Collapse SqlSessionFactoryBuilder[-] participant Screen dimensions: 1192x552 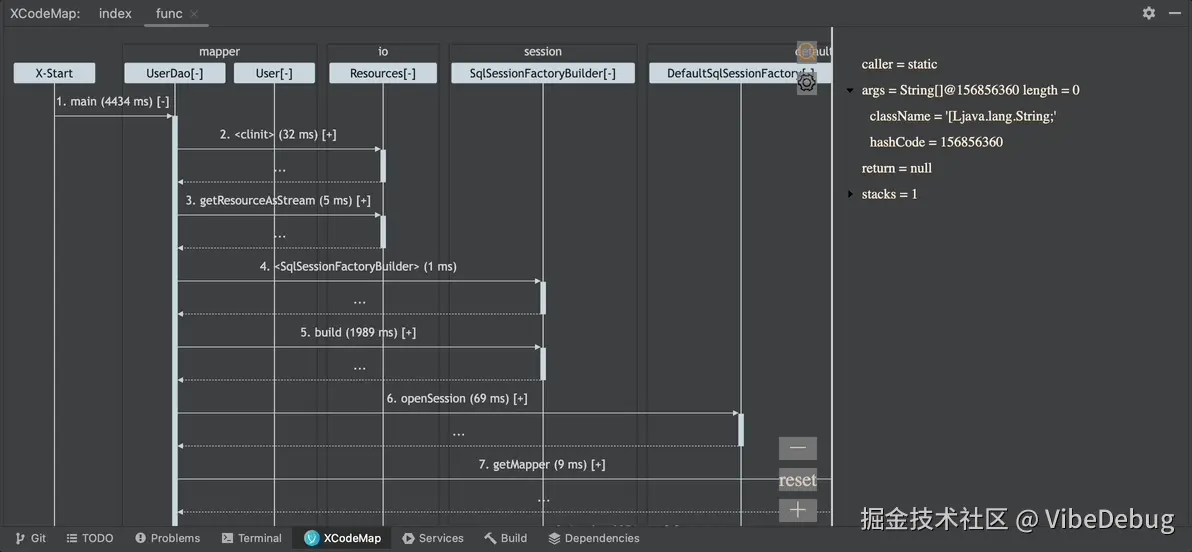pyautogui.click(x=543, y=74)
